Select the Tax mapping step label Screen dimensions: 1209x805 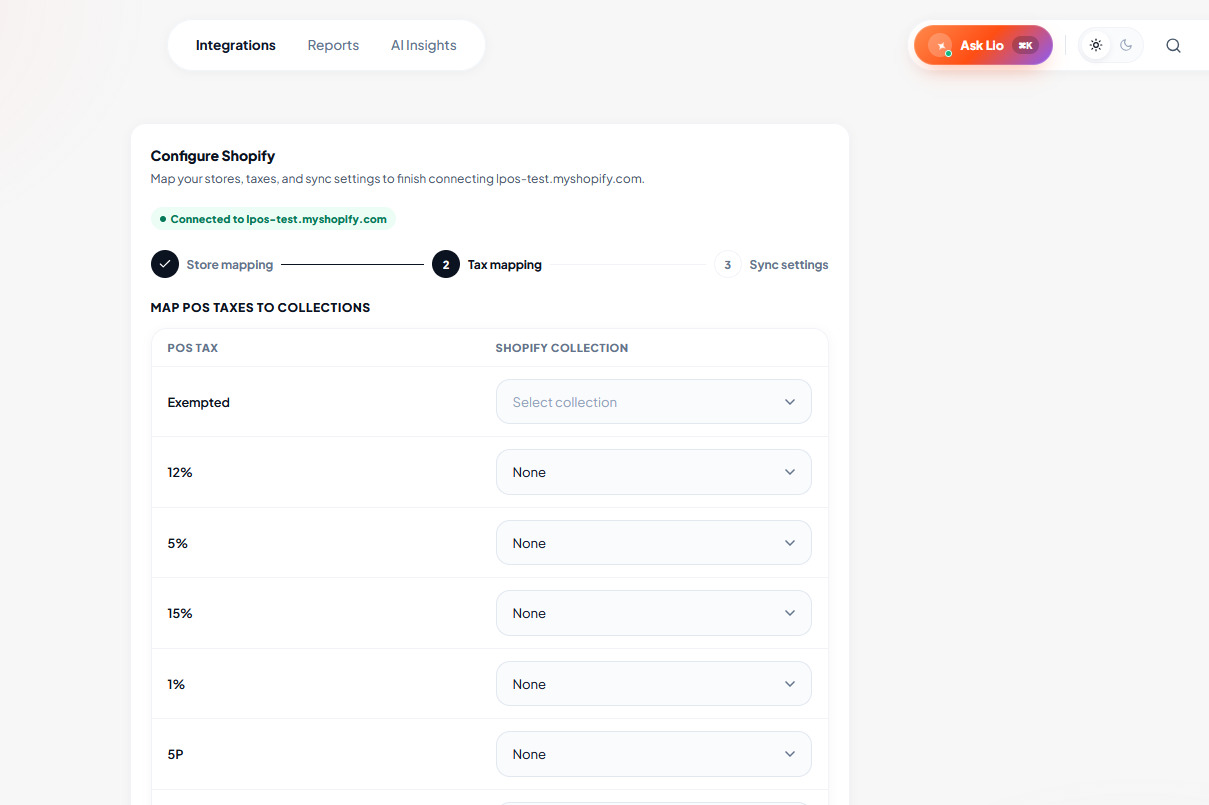[505, 265]
